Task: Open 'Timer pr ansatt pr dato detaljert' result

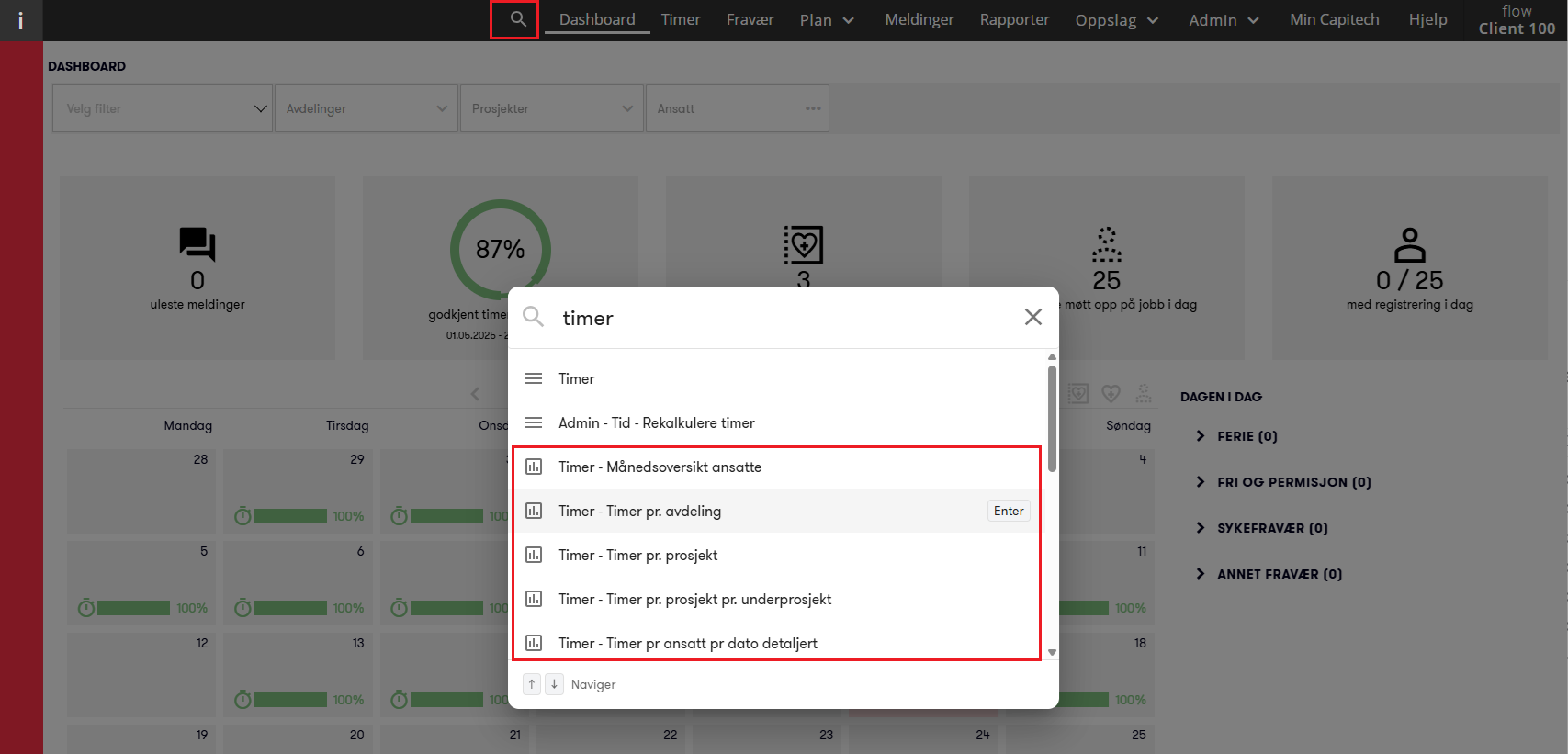Action: point(776,642)
